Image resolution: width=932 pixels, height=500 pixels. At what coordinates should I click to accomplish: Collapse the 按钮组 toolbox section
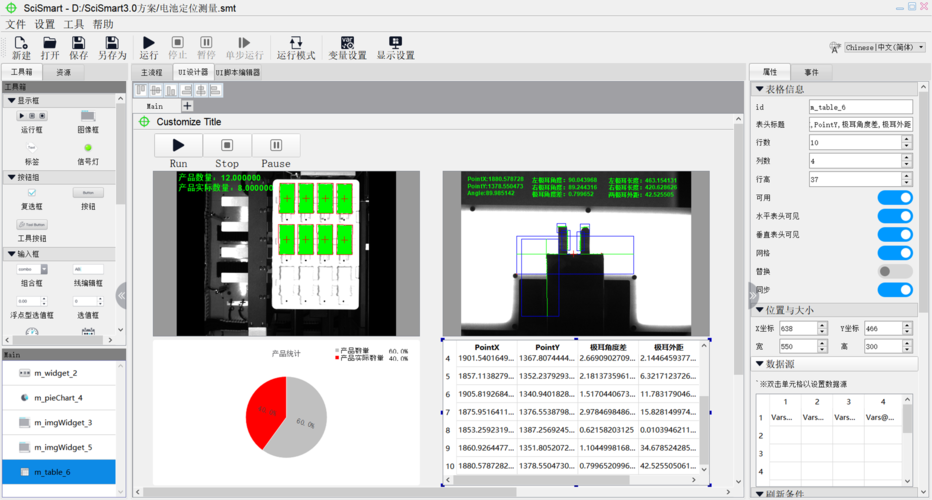(12, 177)
